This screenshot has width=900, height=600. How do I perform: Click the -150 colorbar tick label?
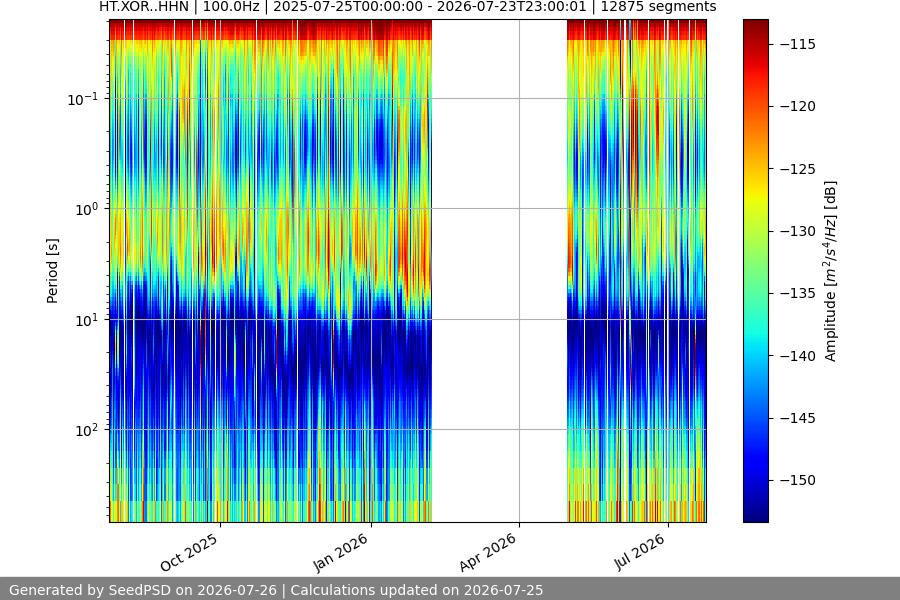798,480
